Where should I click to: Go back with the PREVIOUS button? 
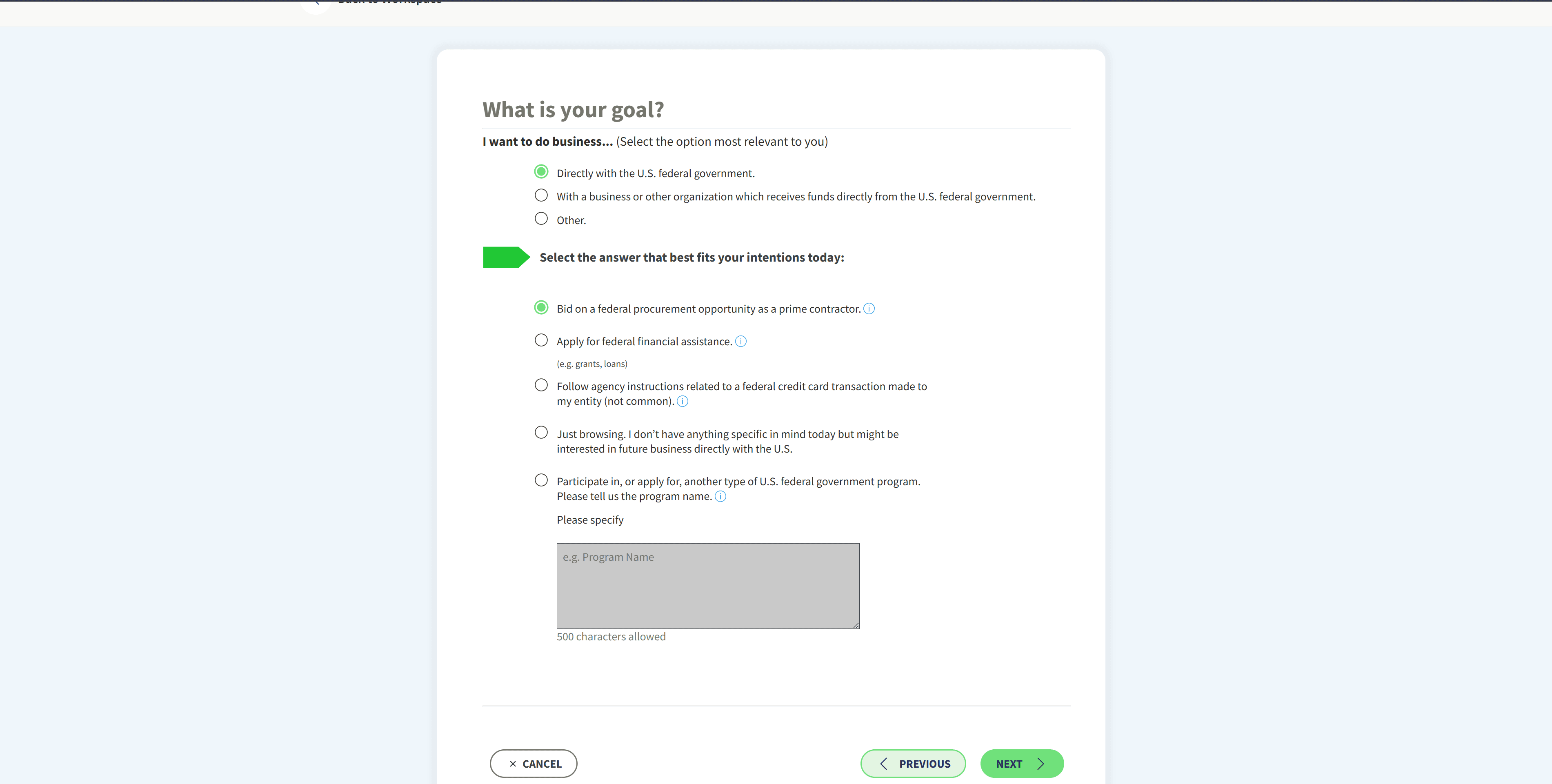(x=913, y=764)
